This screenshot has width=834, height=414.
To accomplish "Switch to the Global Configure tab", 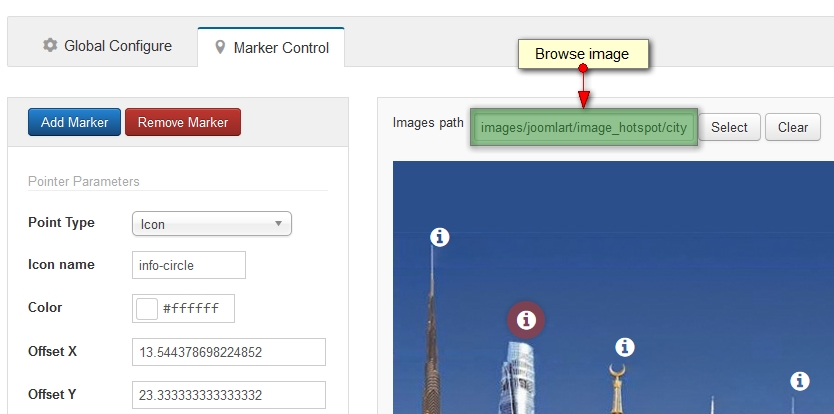I will click(107, 46).
